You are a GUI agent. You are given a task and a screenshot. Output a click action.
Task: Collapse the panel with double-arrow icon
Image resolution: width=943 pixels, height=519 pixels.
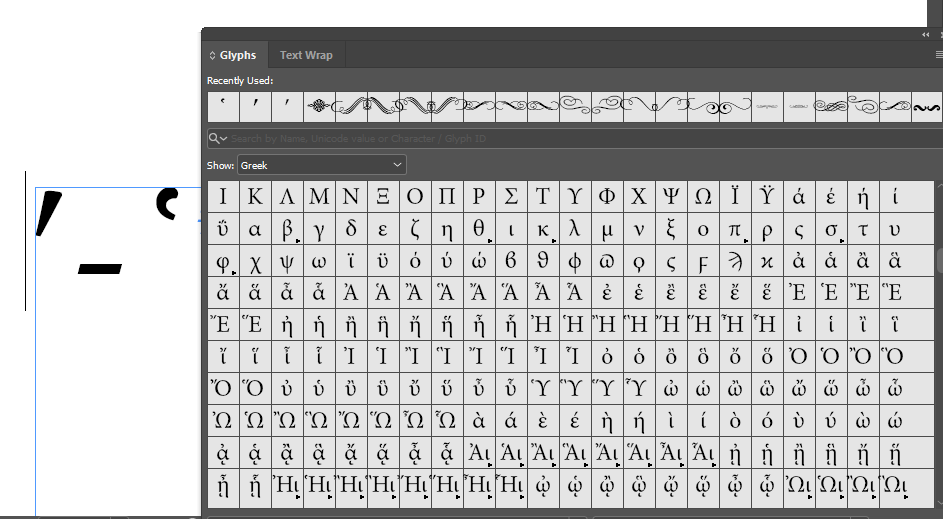926,35
